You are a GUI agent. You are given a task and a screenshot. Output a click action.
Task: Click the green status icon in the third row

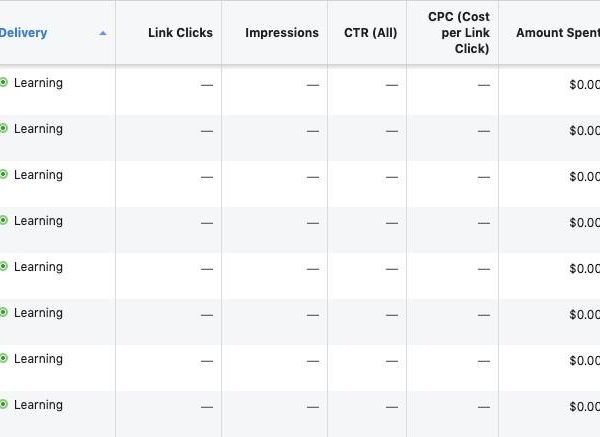pos(3,175)
